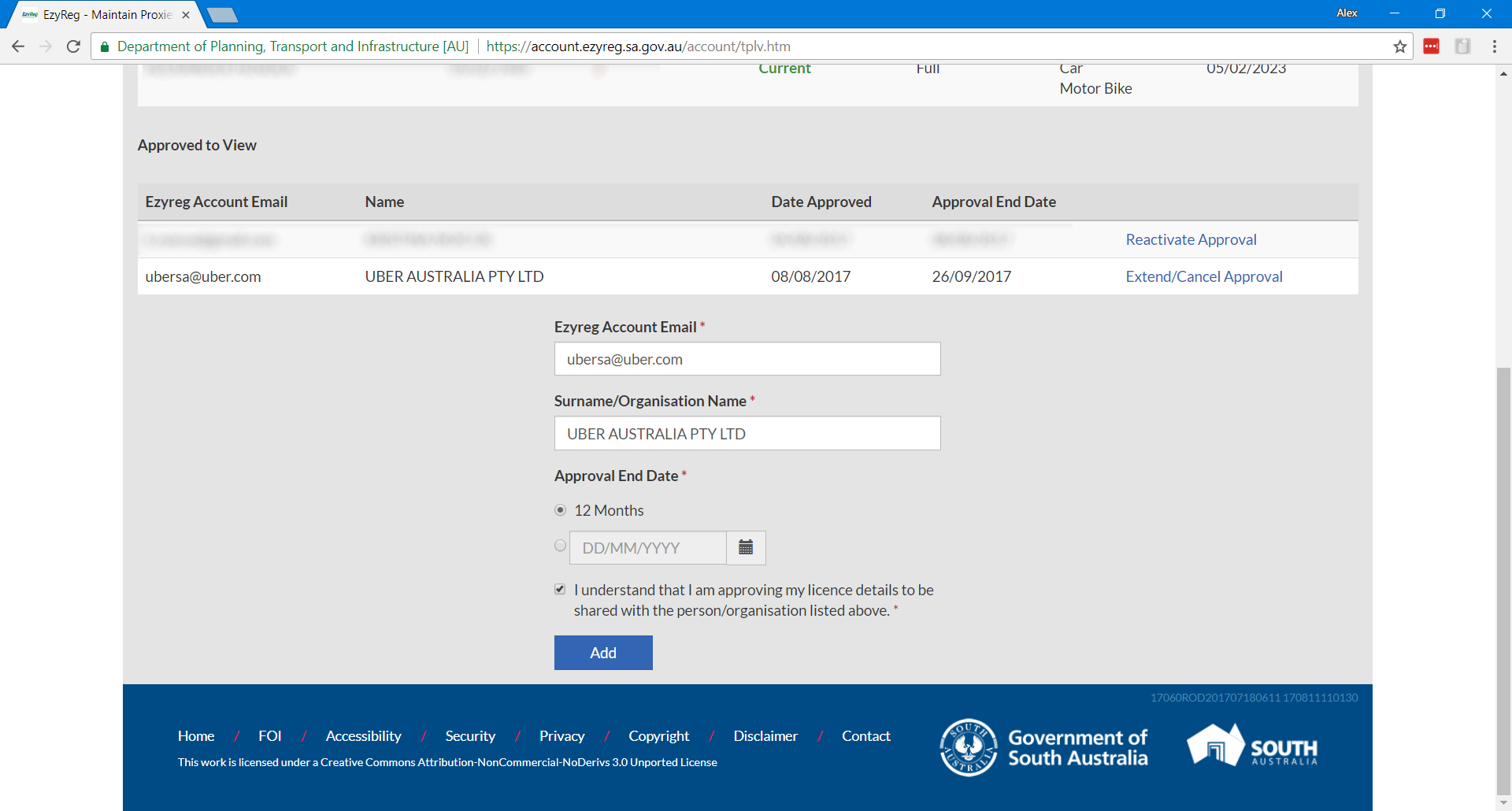The height and width of the screenshot is (811, 1512).
Task: Select the custom date radio button
Action: 561,546
